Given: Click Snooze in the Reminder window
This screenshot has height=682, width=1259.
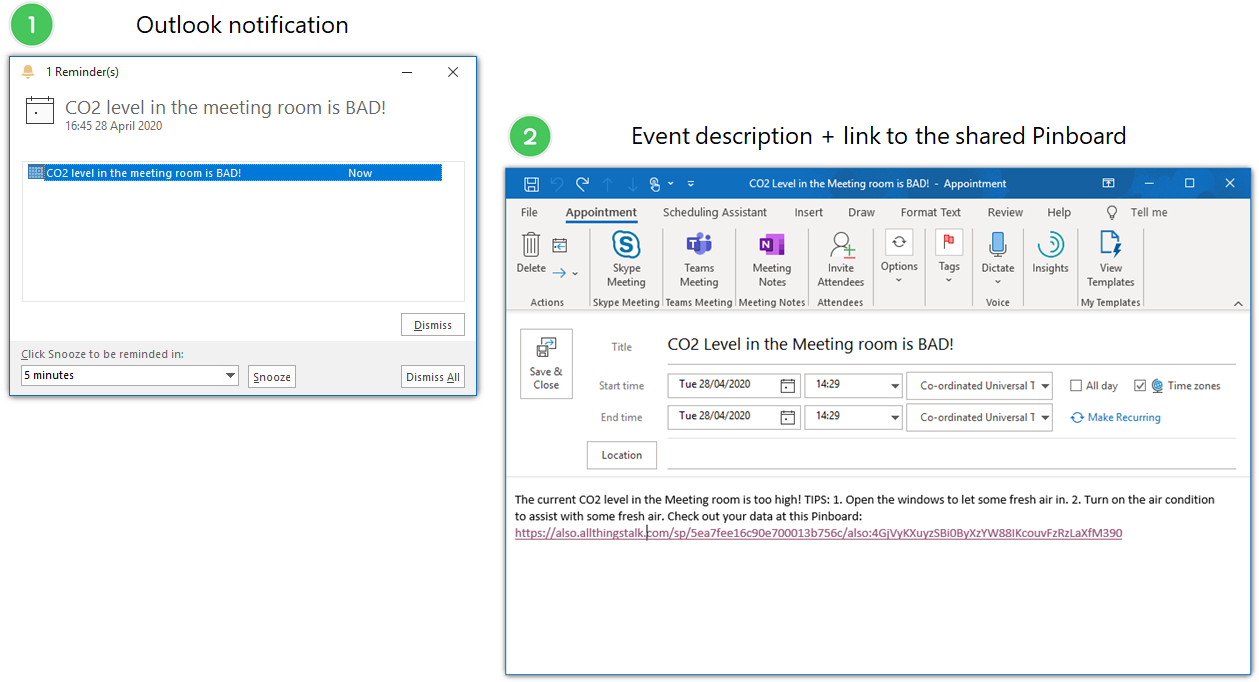Looking at the screenshot, I should 272,377.
